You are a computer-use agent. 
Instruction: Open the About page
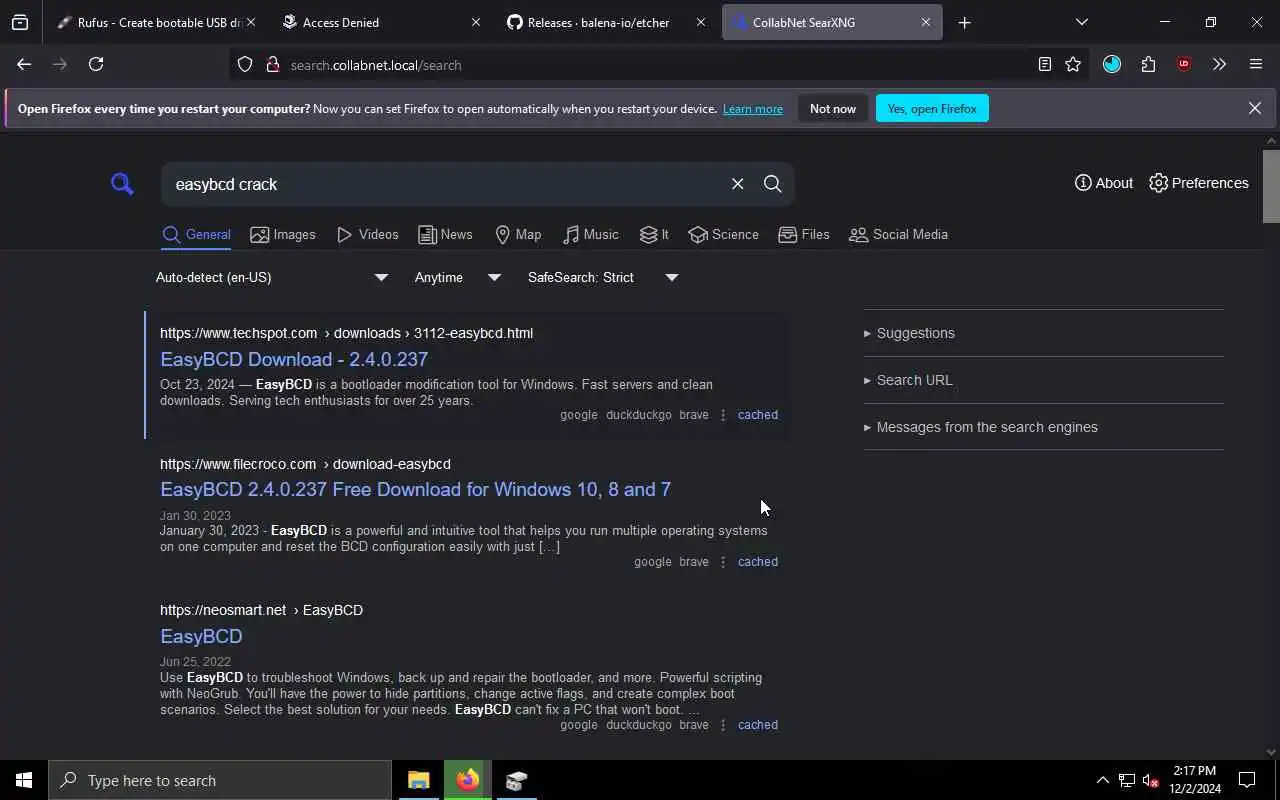[1104, 183]
